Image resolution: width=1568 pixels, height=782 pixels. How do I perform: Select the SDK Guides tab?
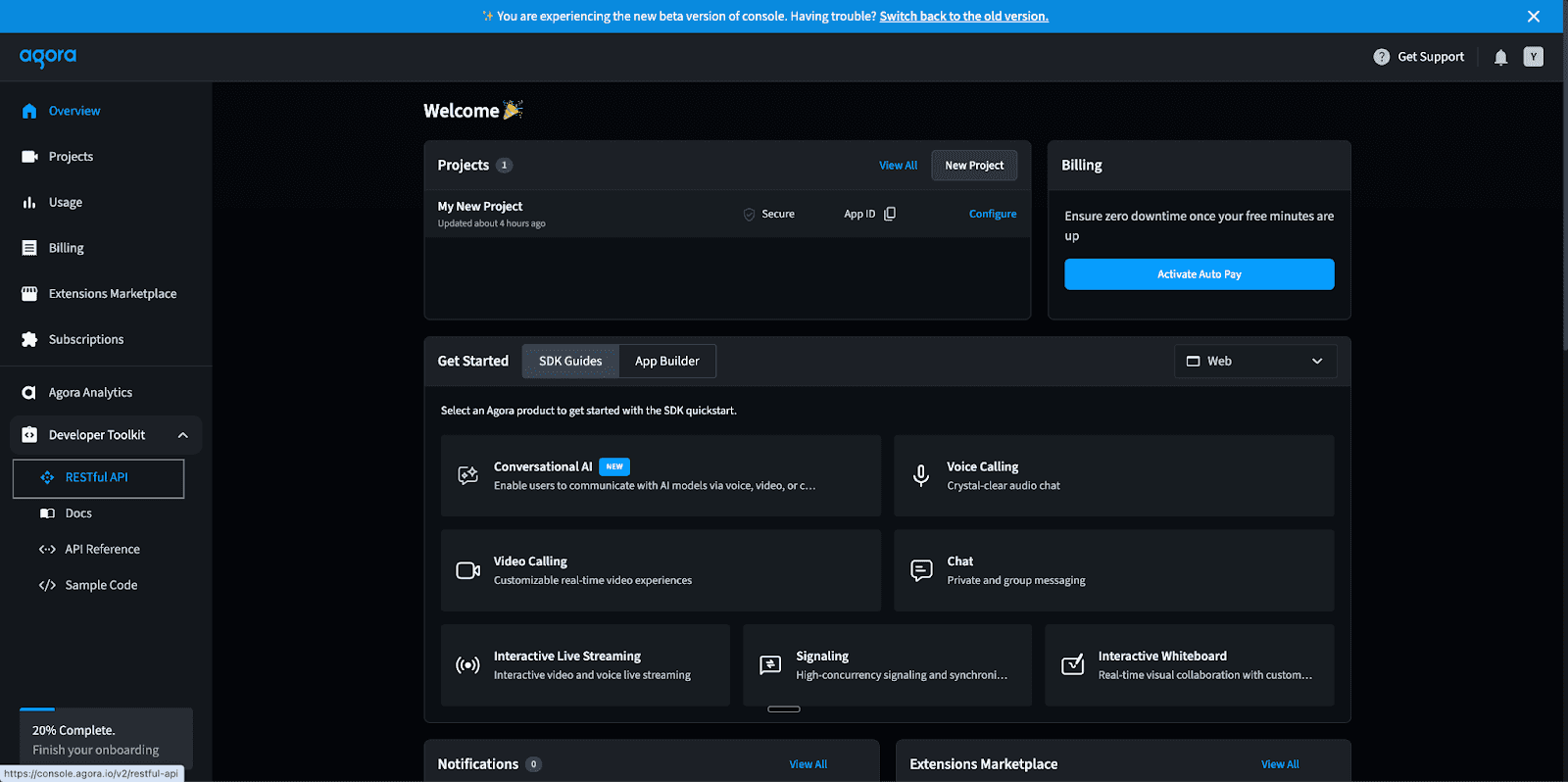click(x=570, y=362)
